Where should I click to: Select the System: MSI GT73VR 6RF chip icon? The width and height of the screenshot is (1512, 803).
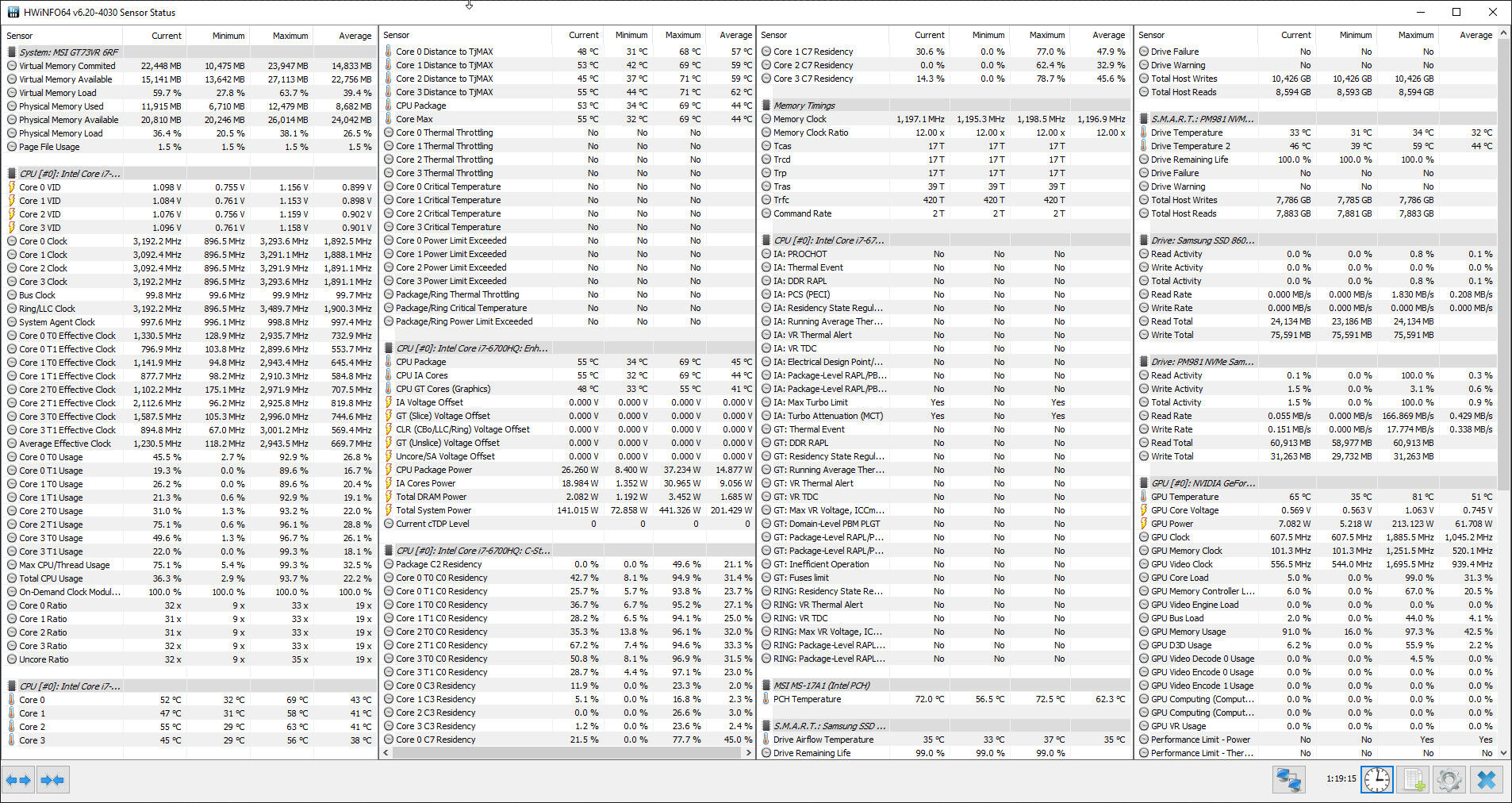pyautogui.click(x=12, y=52)
